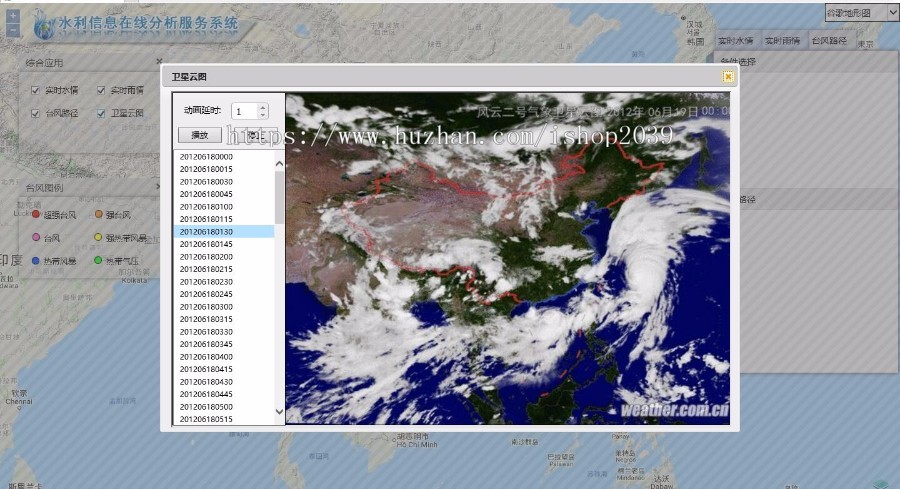
Task: Toggle the 台风路径 checkbox
Action: click(35, 113)
